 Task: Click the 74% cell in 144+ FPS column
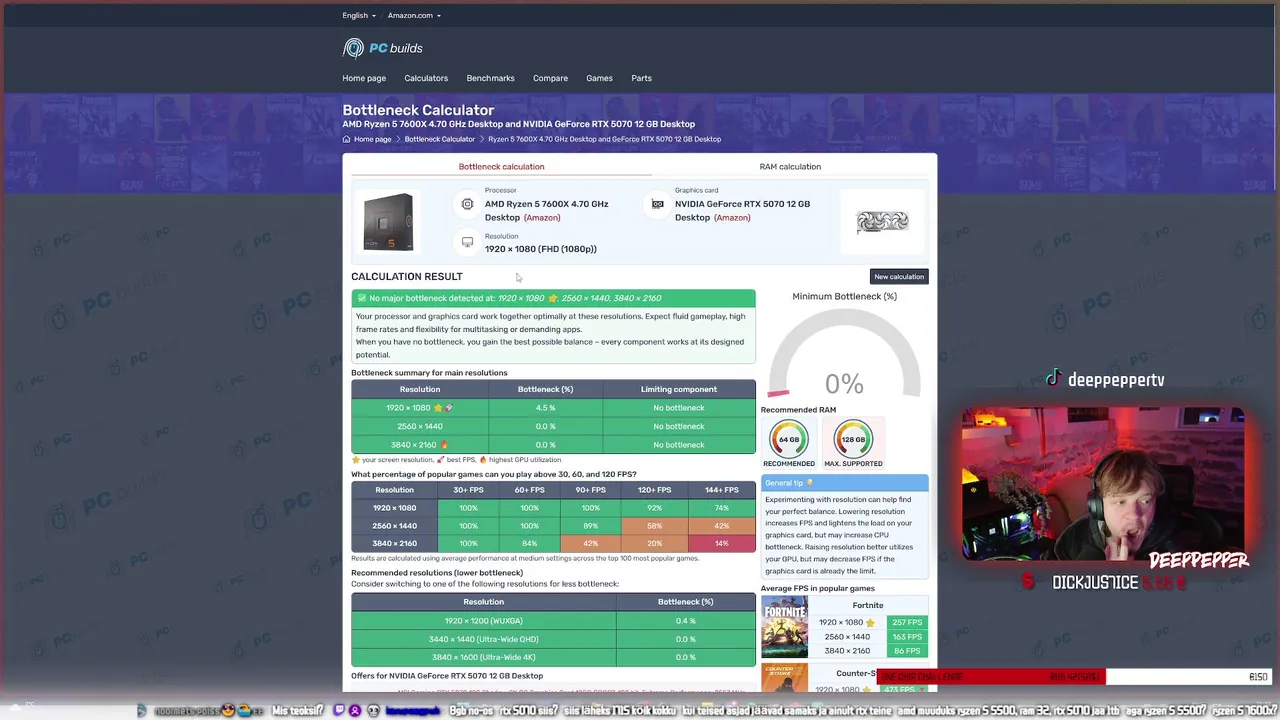[x=721, y=508]
